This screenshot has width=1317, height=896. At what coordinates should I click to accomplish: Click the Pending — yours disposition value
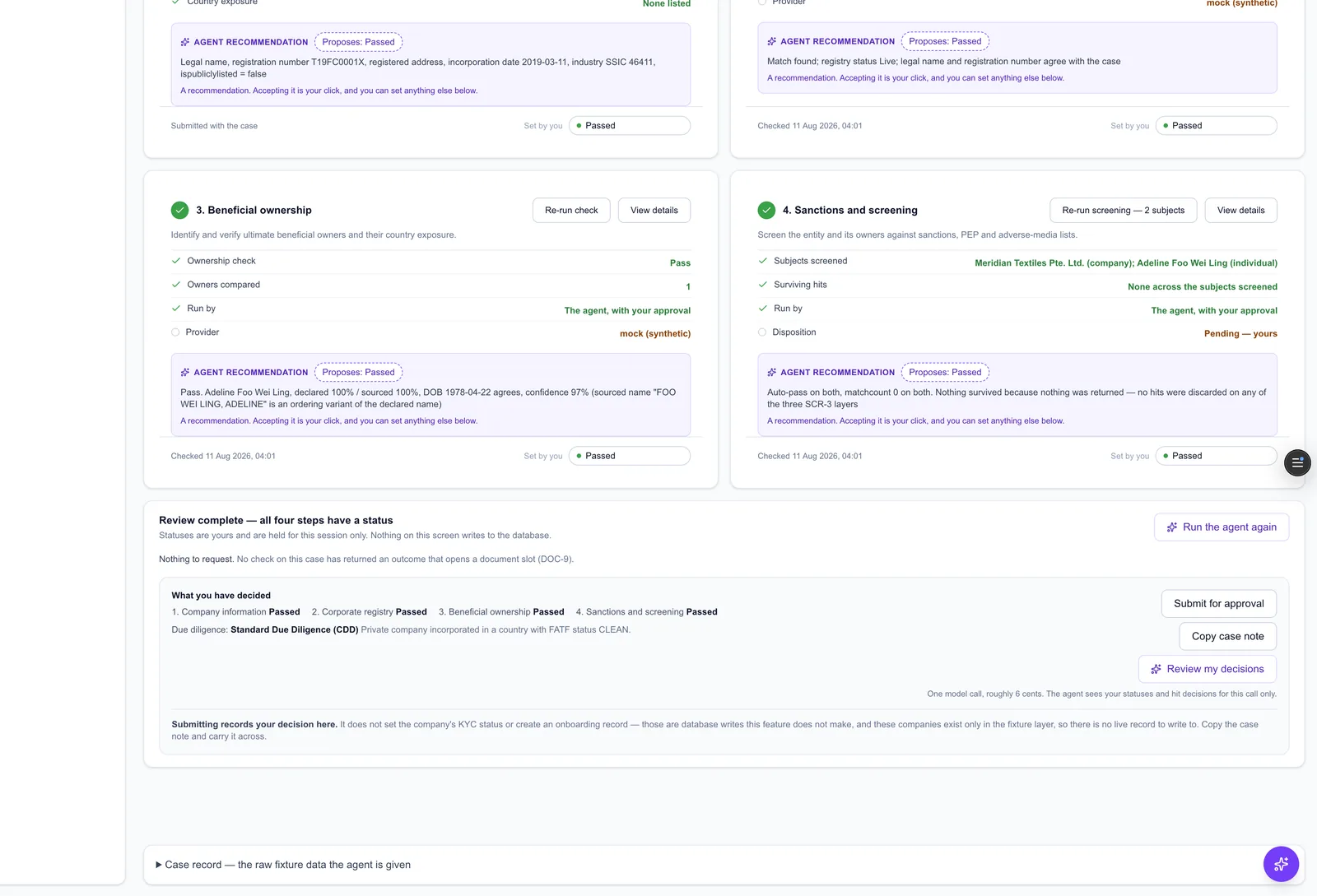1240,334
